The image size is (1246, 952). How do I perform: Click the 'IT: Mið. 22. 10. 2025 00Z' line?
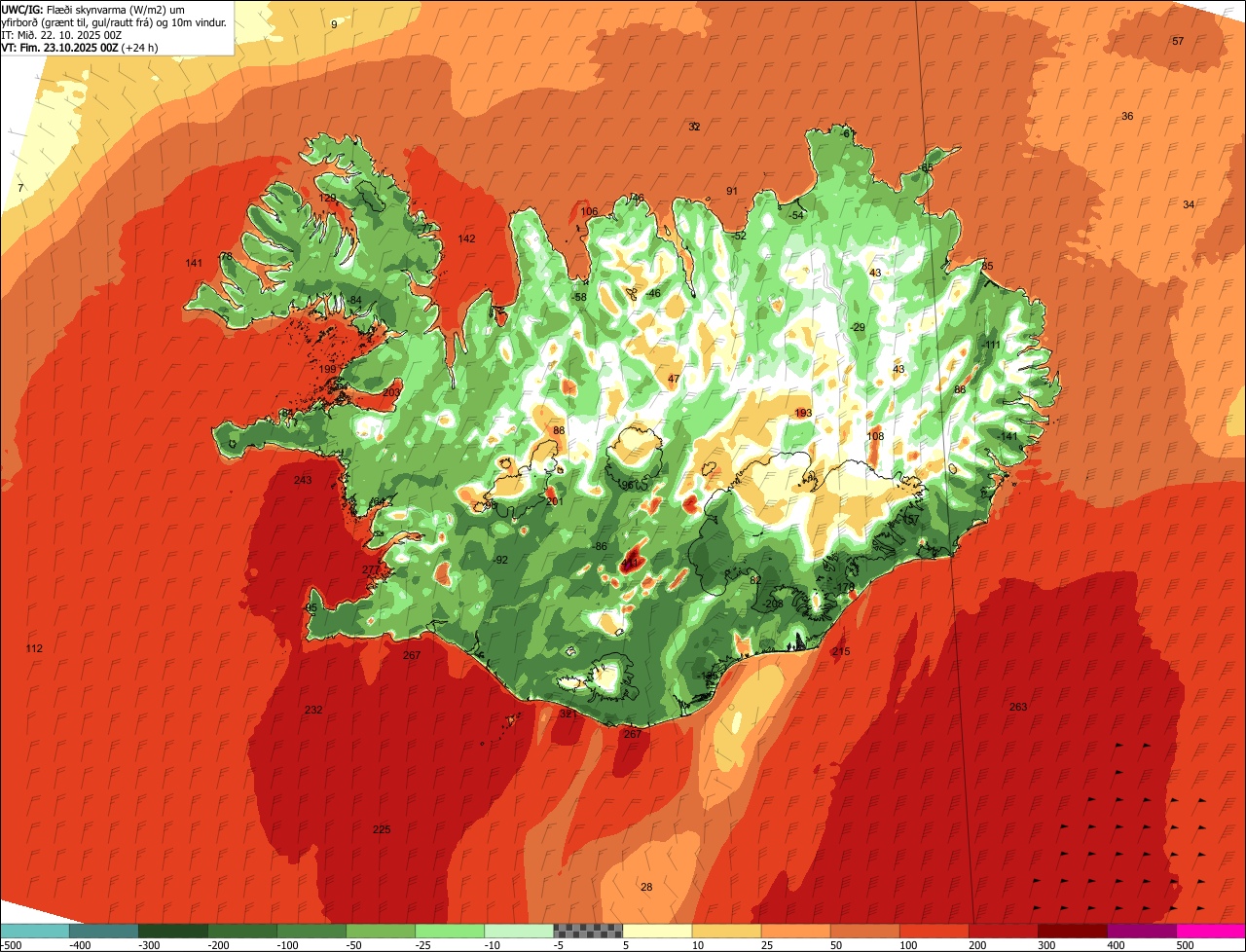[61, 34]
